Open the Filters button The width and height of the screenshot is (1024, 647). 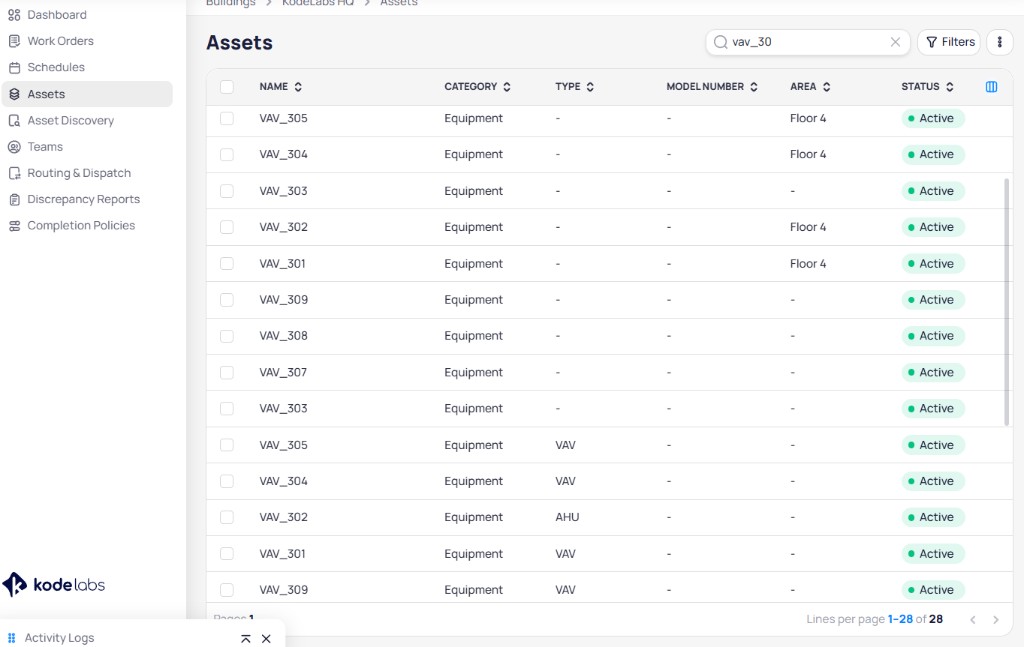(x=949, y=42)
